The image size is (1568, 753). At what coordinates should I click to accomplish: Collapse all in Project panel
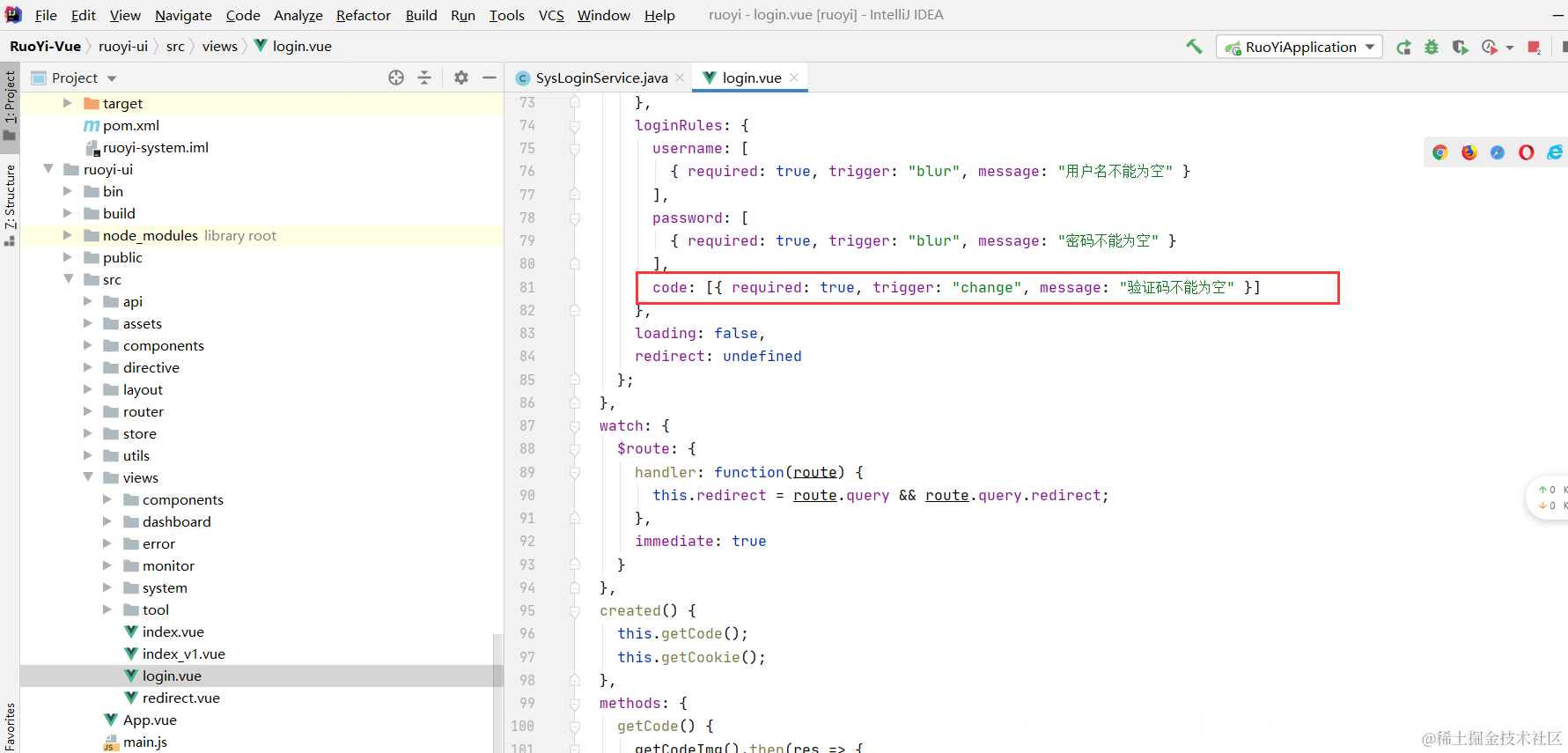(x=424, y=78)
